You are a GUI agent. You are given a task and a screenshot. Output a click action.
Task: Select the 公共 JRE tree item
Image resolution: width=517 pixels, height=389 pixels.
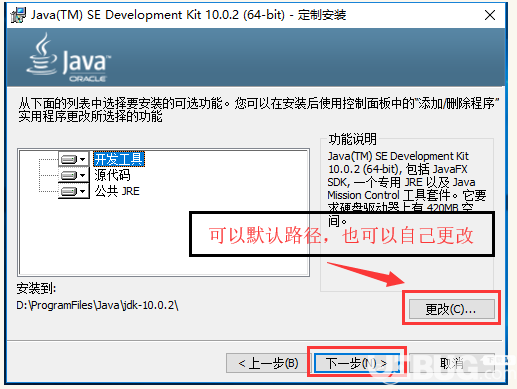117,191
